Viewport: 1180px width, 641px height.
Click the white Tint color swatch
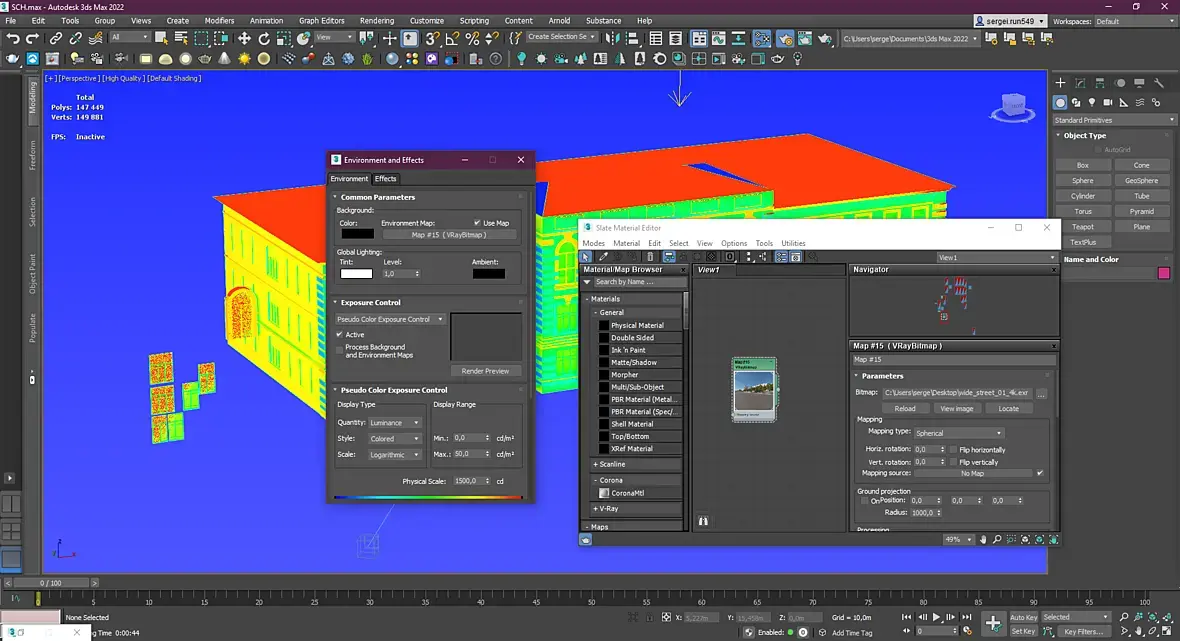[x=356, y=274]
